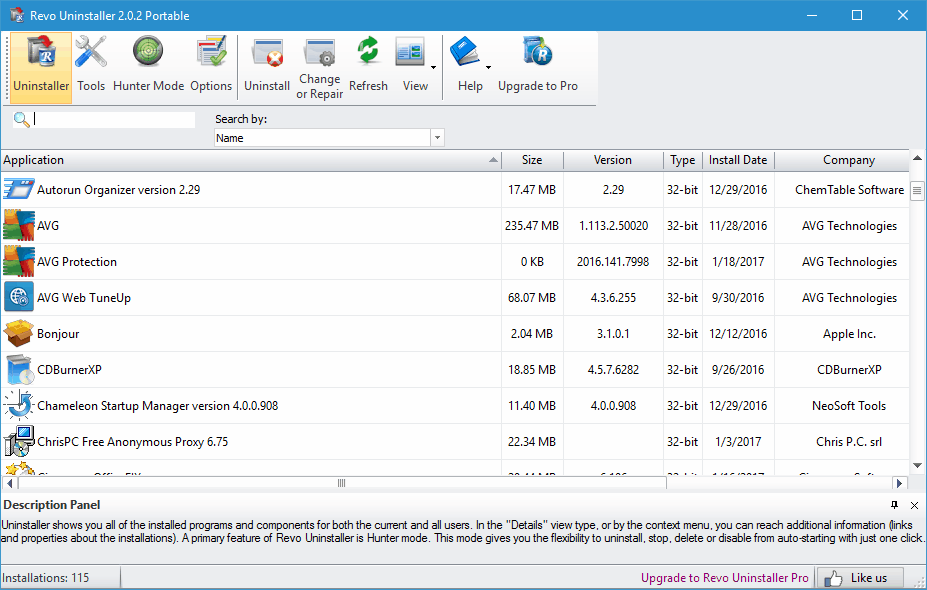The height and width of the screenshot is (590, 927).
Task: Click the Change or Repair button
Action: click(319, 67)
